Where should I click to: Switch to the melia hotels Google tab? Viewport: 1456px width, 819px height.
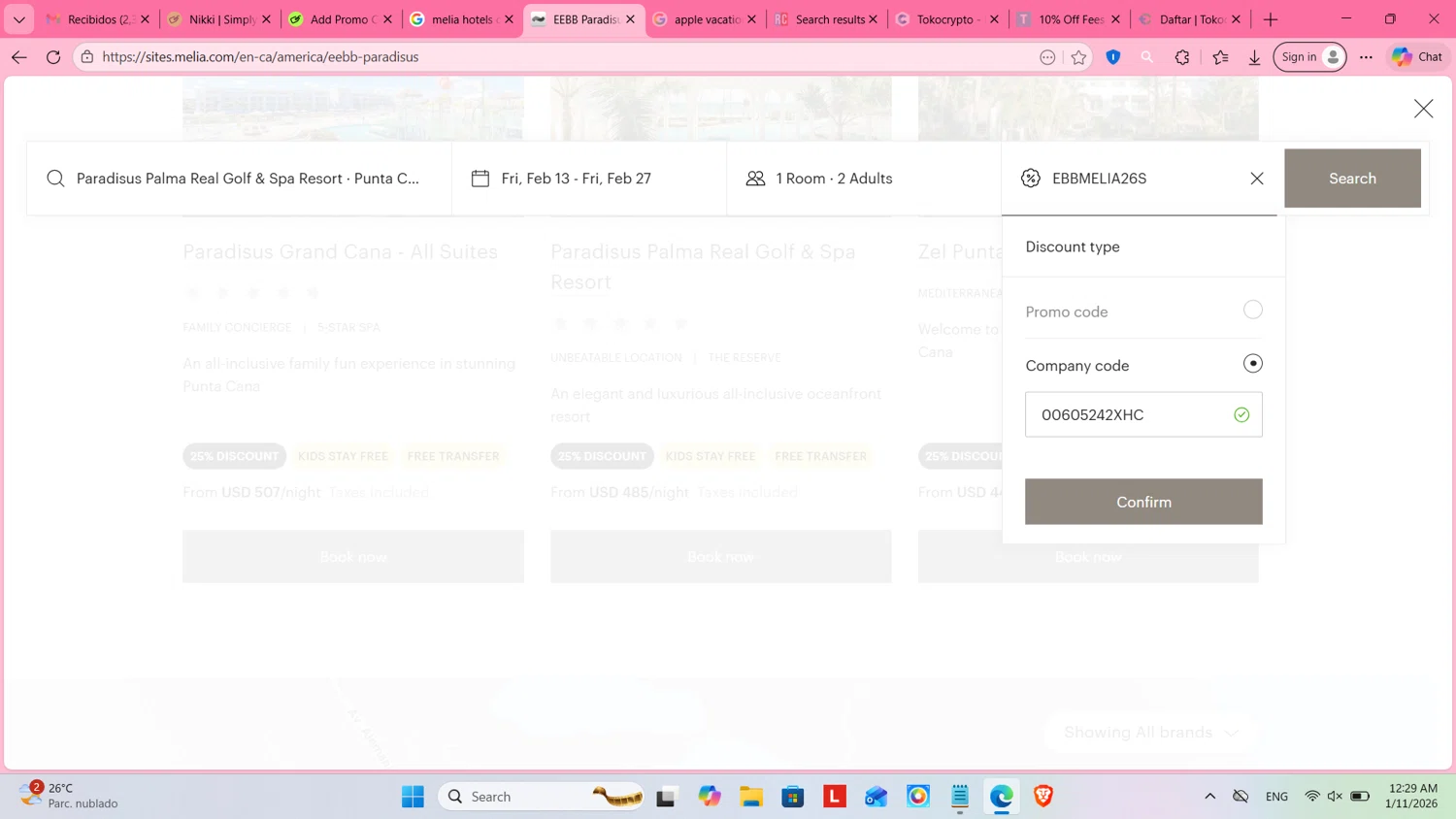pyautogui.click(x=463, y=19)
